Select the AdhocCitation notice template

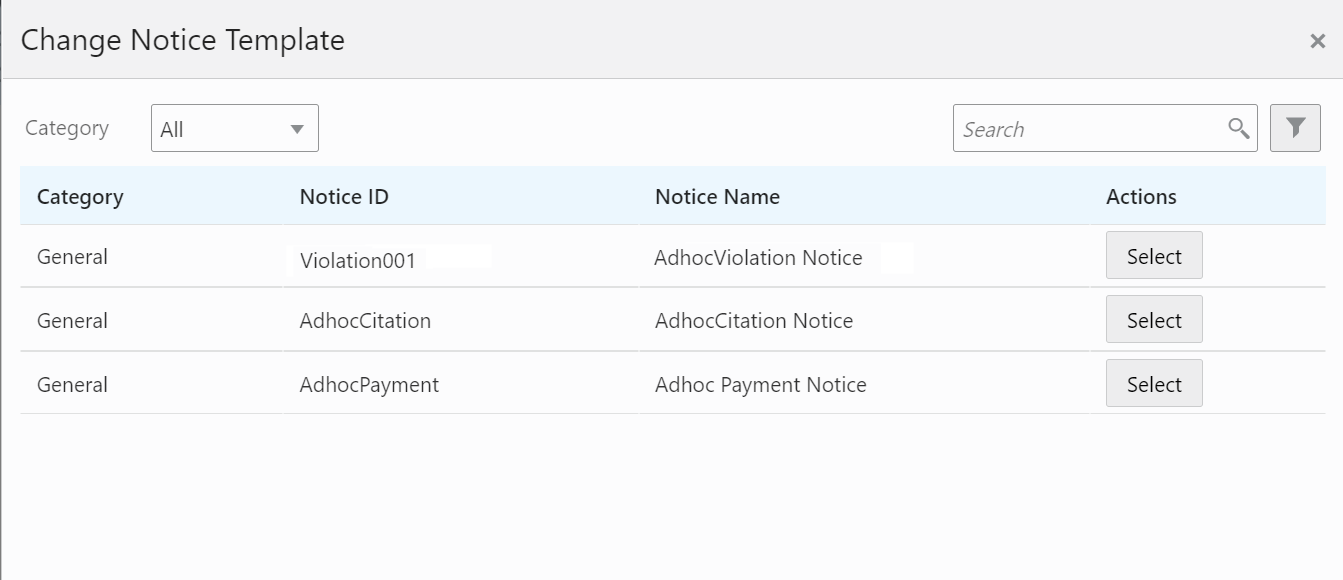pos(1154,320)
